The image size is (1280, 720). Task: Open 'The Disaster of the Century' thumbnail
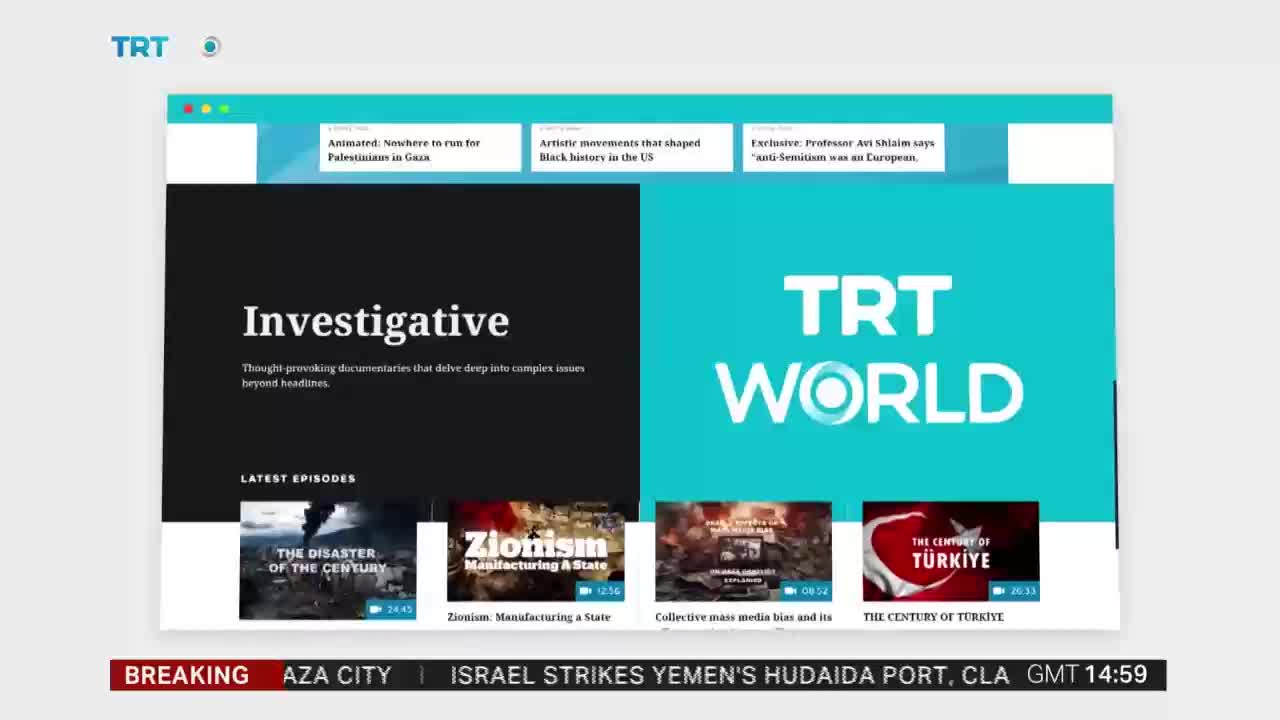tap(328, 560)
